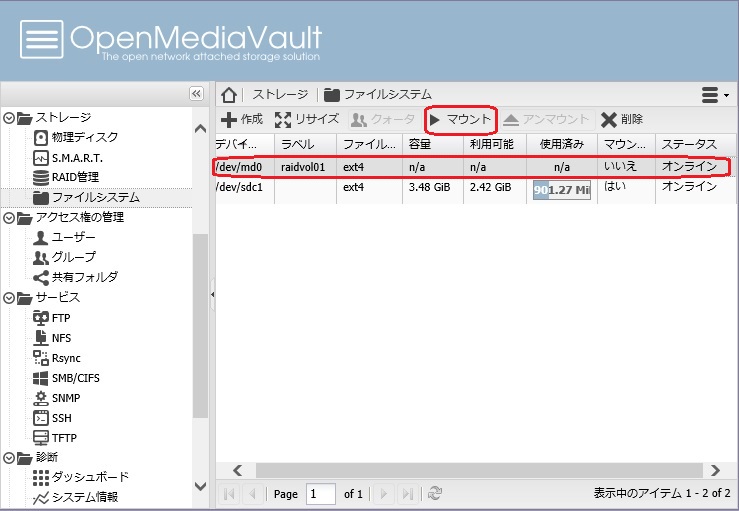Click the Page number input field
Viewport: 739px width, 511px height.
point(320,494)
